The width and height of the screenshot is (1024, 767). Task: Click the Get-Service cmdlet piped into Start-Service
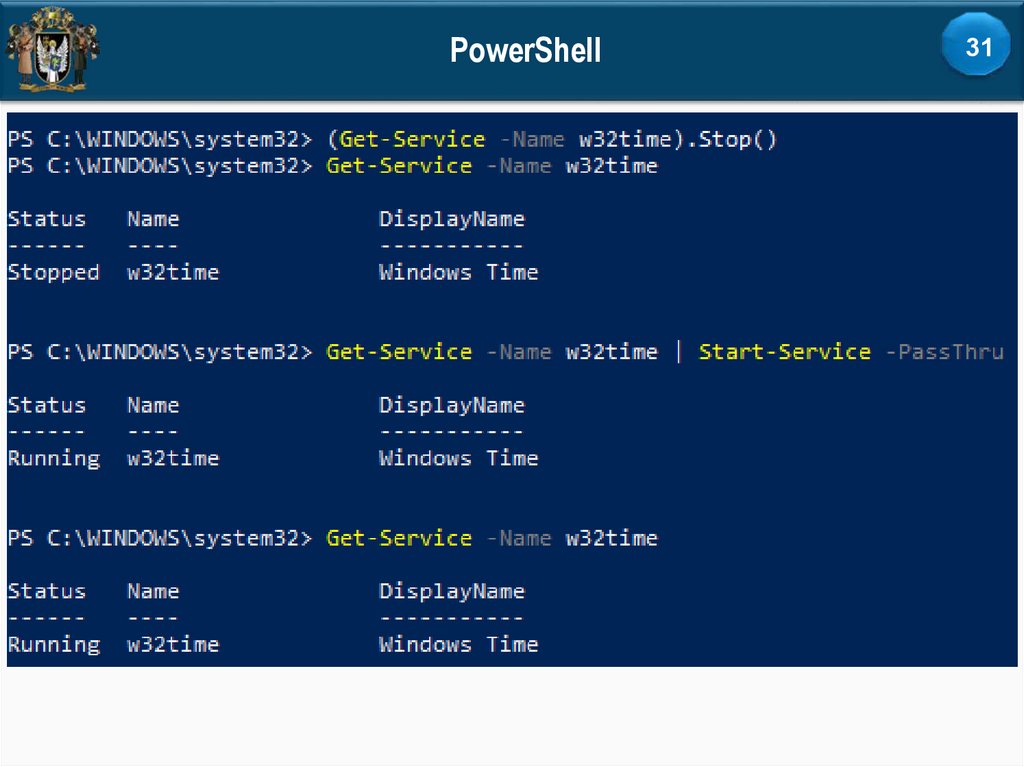click(398, 352)
